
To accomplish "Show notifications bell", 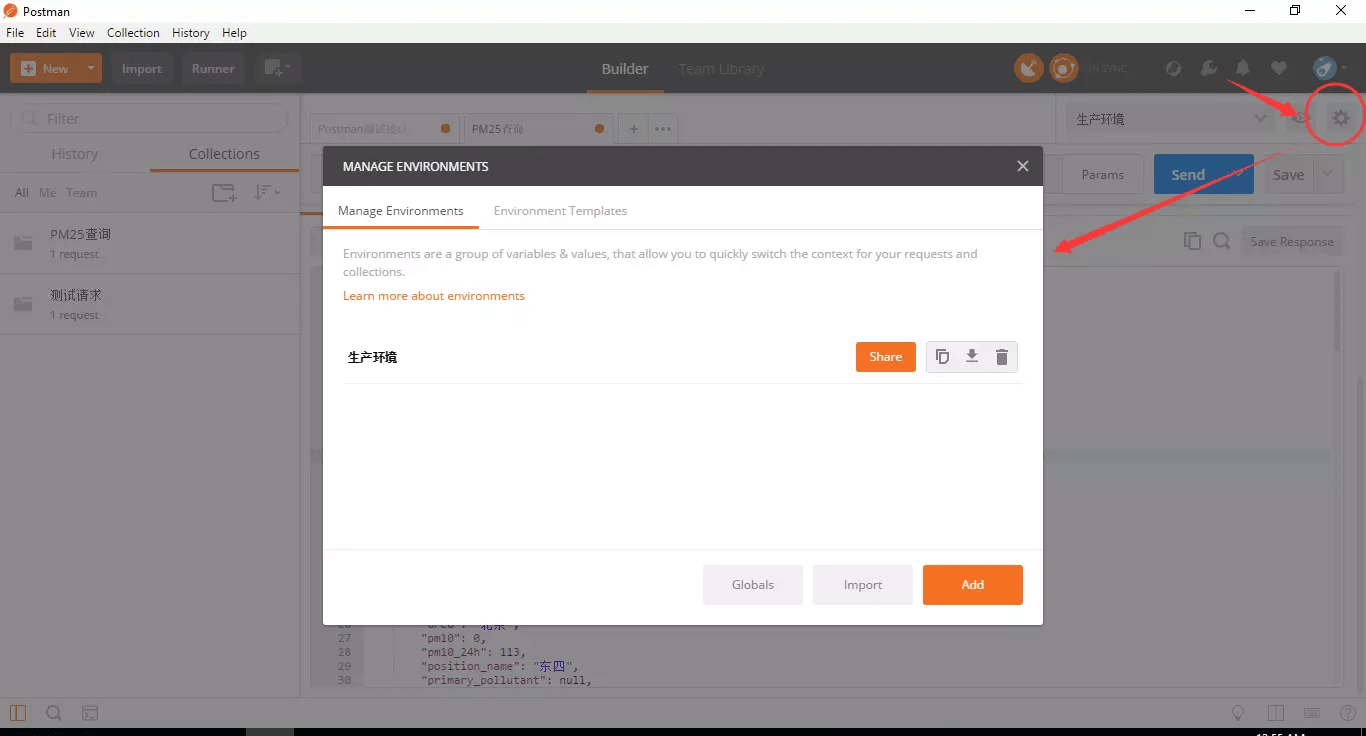I will 1243,68.
